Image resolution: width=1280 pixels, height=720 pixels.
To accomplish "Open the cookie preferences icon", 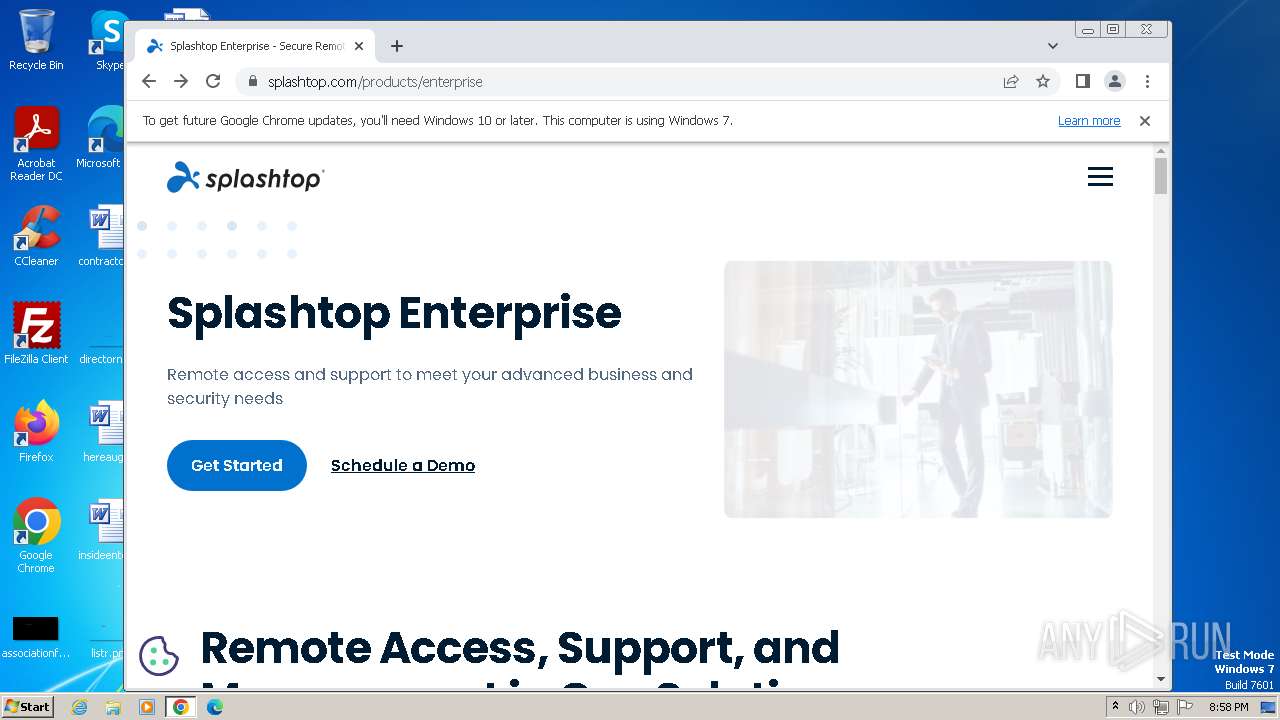I will coord(158,656).
